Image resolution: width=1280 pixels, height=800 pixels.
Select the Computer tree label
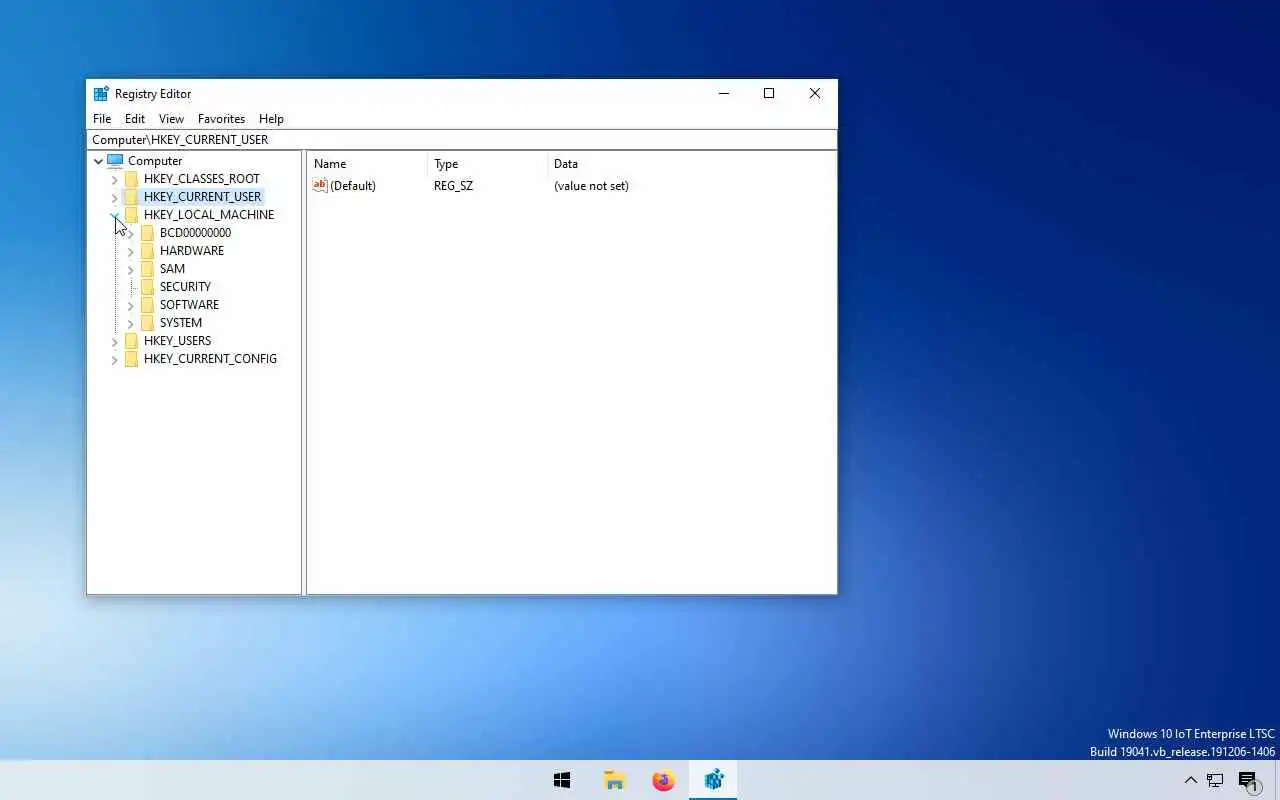coord(155,161)
